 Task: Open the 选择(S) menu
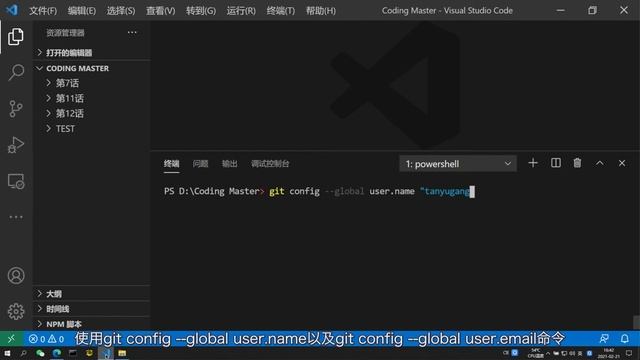121,11
